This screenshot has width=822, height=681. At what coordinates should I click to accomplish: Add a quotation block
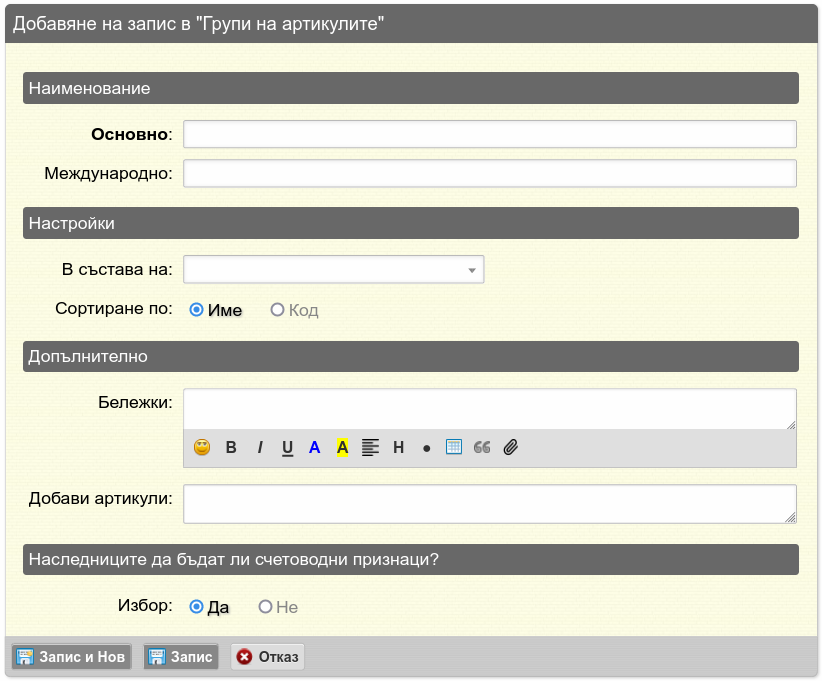482,447
